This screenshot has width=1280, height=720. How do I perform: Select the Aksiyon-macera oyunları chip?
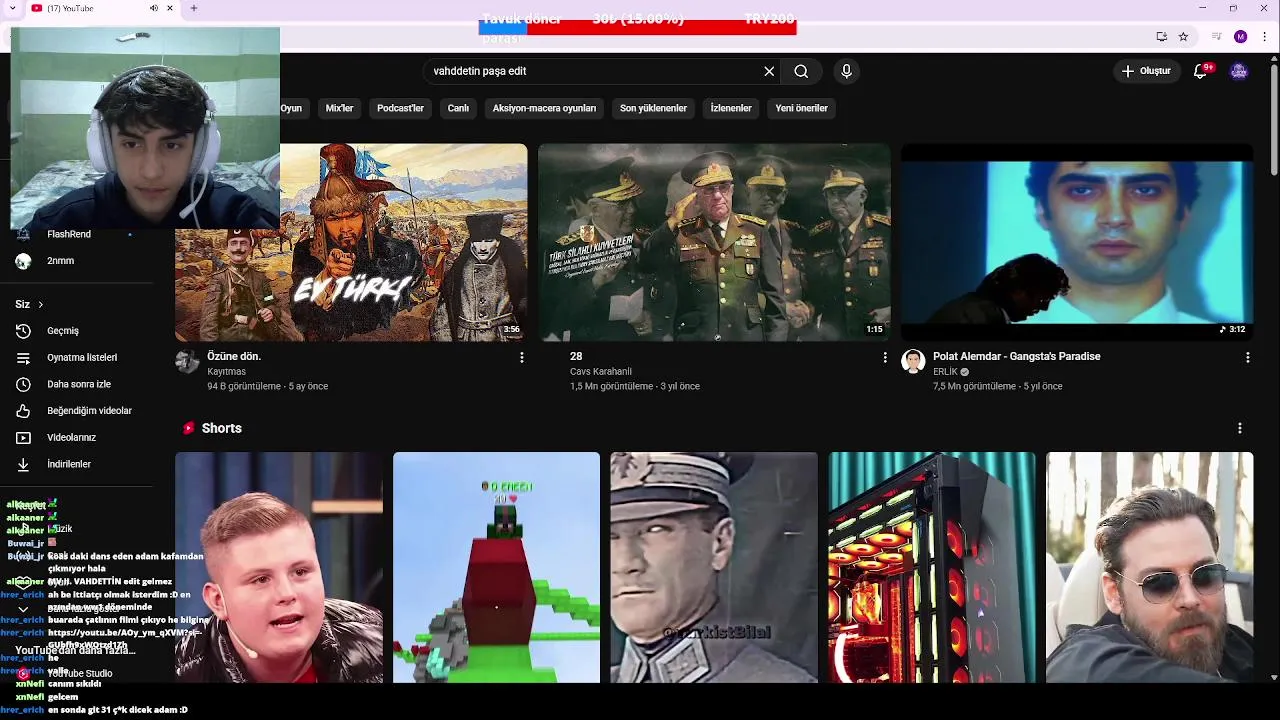[x=544, y=108]
